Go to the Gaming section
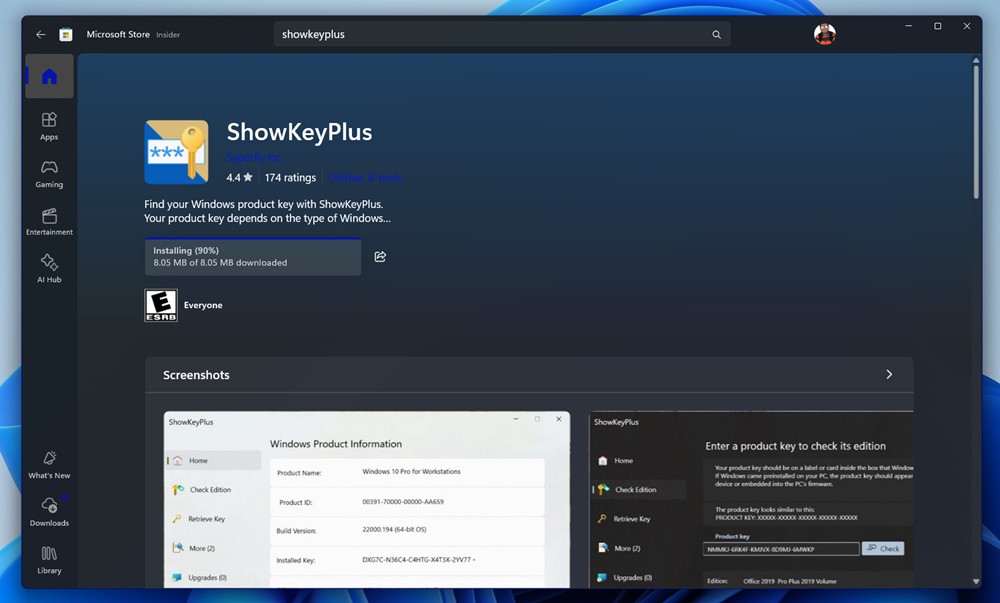Screen dimensions: 1000x603 coord(49,174)
